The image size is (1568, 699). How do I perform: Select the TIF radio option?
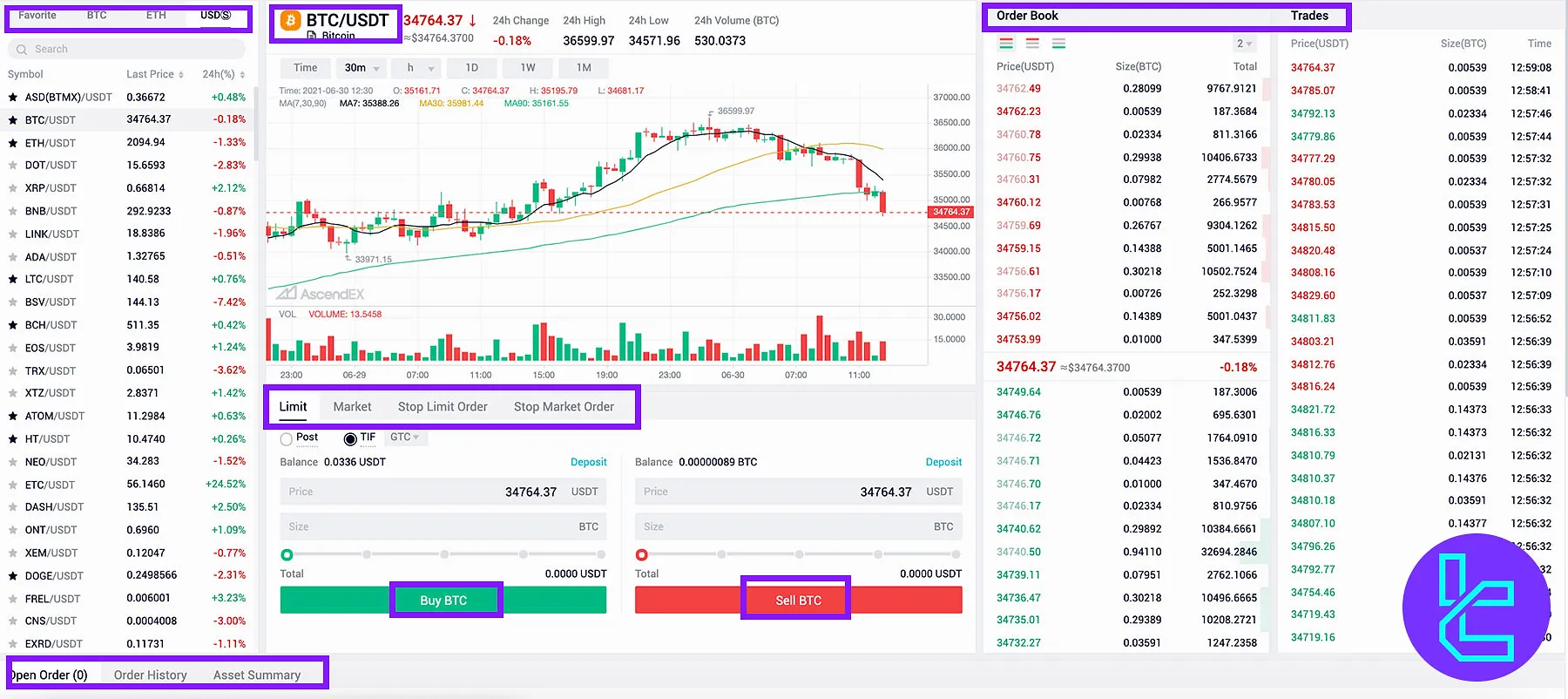[x=350, y=439]
